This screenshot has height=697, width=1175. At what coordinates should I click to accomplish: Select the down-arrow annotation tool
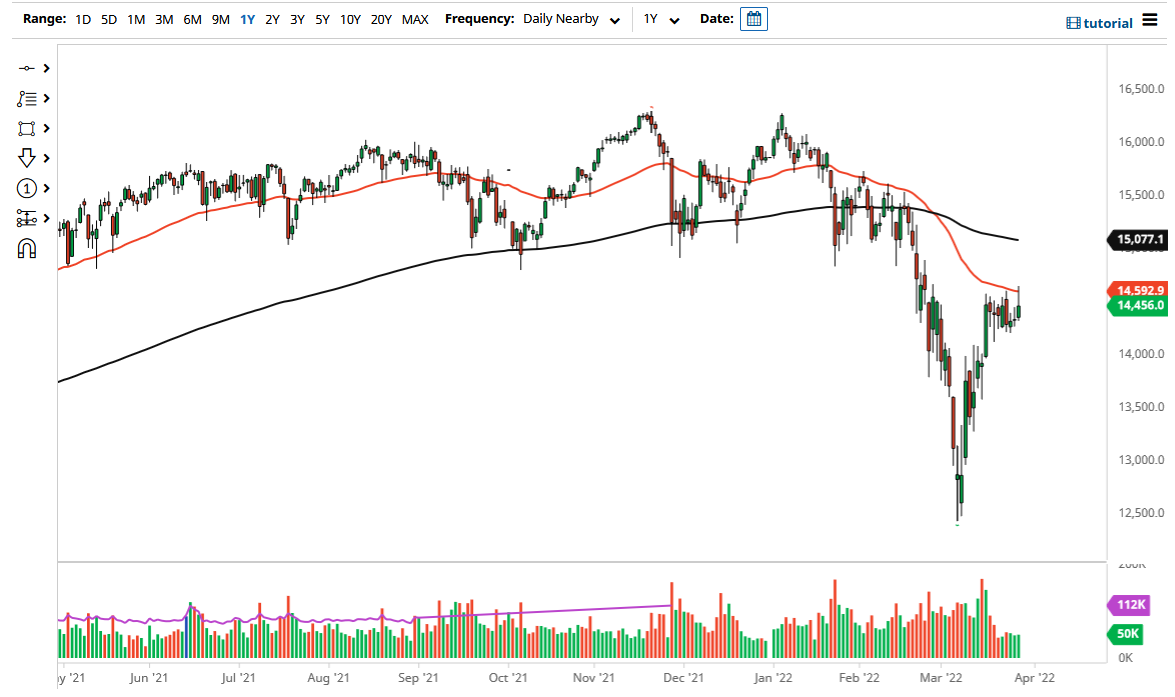click(x=28, y=158)
